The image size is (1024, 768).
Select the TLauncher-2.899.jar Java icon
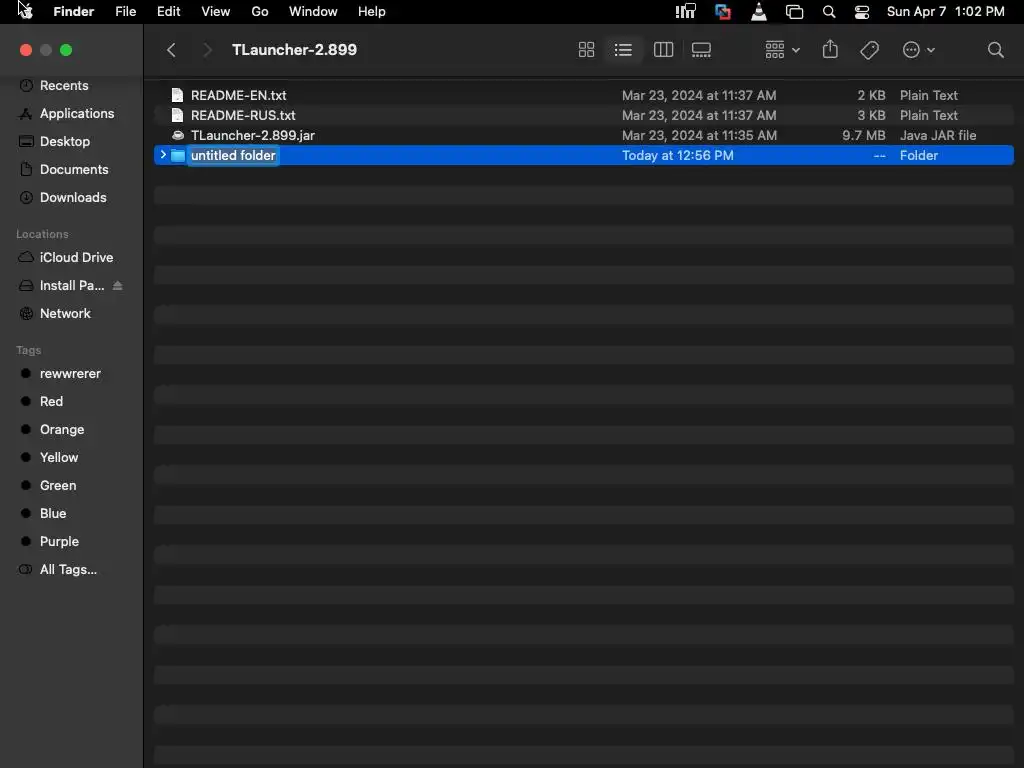pyautogui.click(x=178, y=135)
